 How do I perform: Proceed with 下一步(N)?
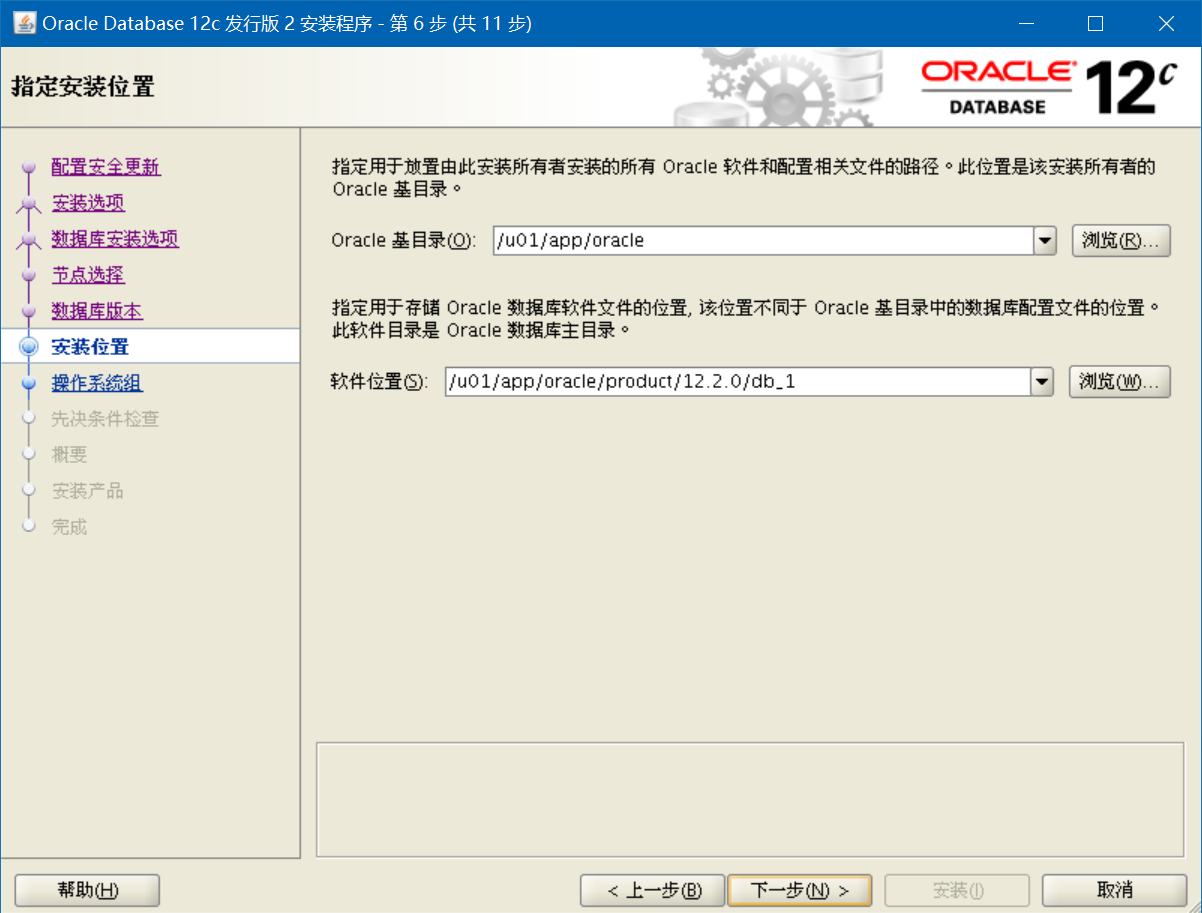[800, 890]
